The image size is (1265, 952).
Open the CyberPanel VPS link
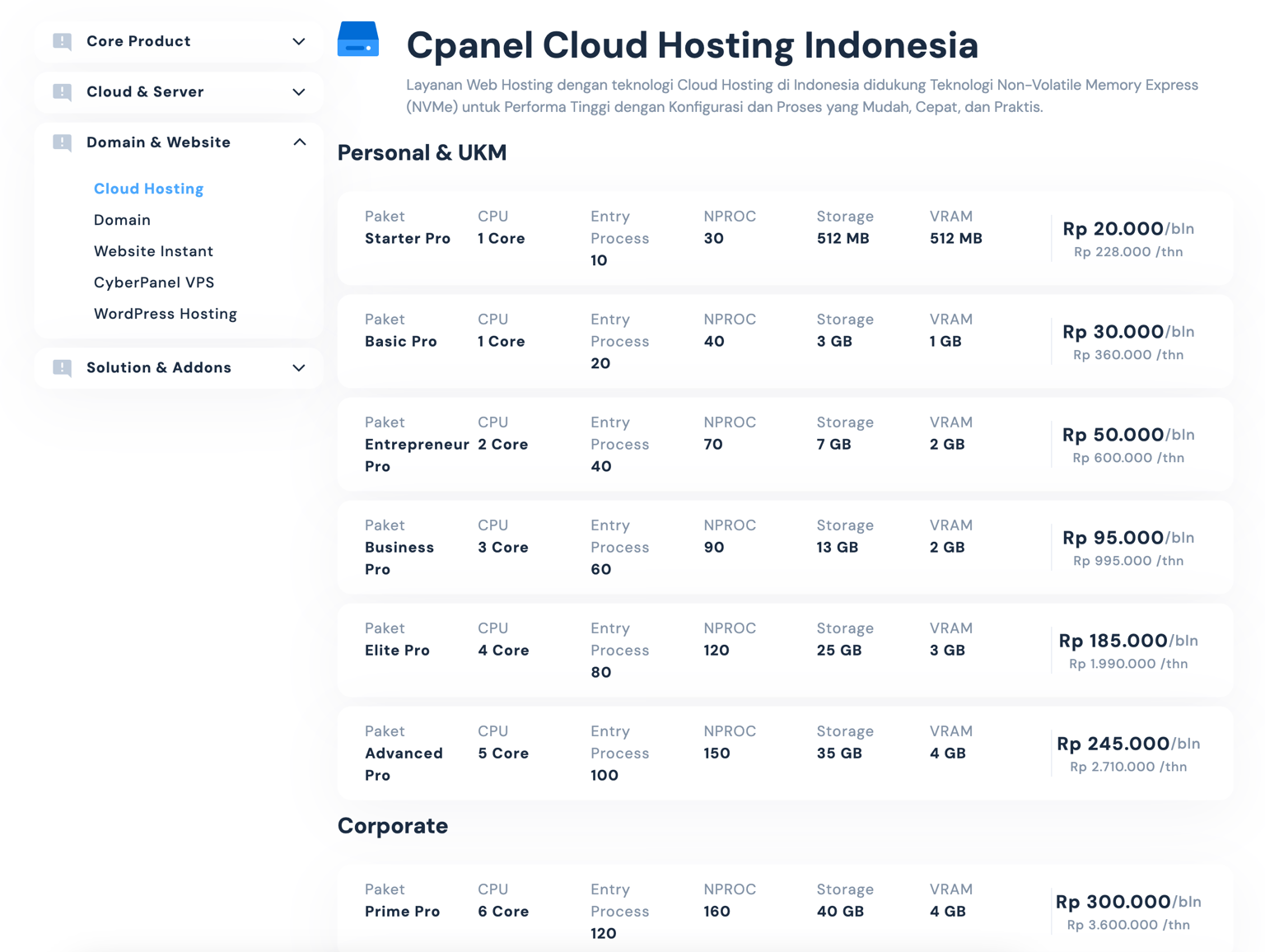pos(154,282)
